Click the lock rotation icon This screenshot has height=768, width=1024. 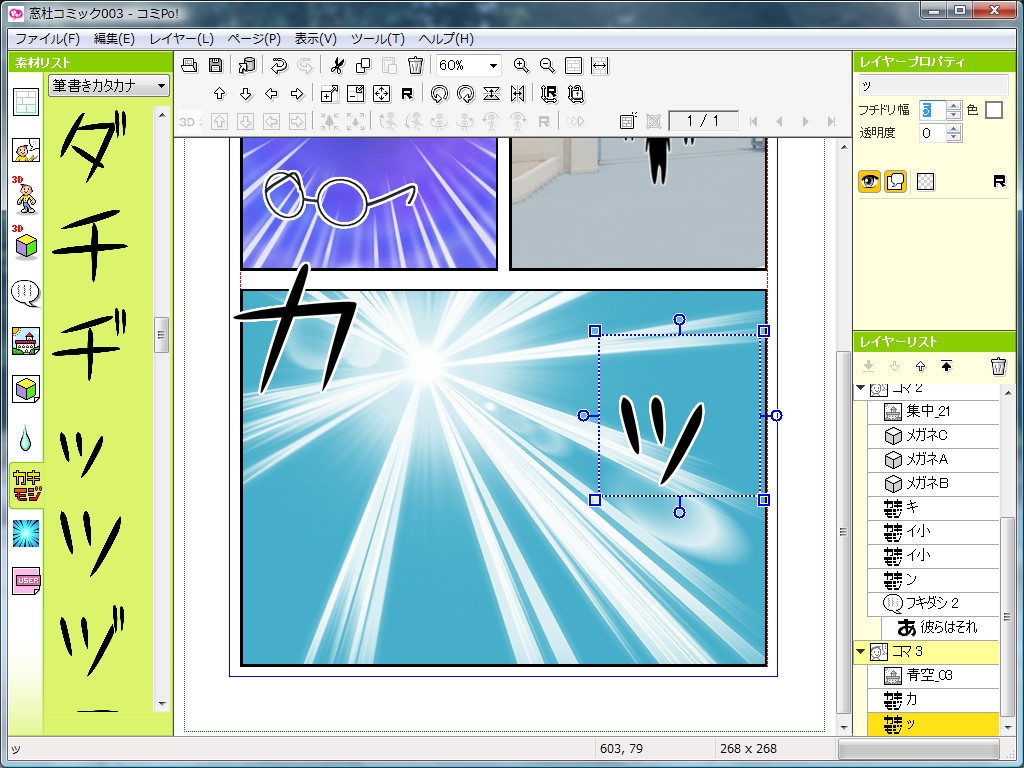coord(575,94)
